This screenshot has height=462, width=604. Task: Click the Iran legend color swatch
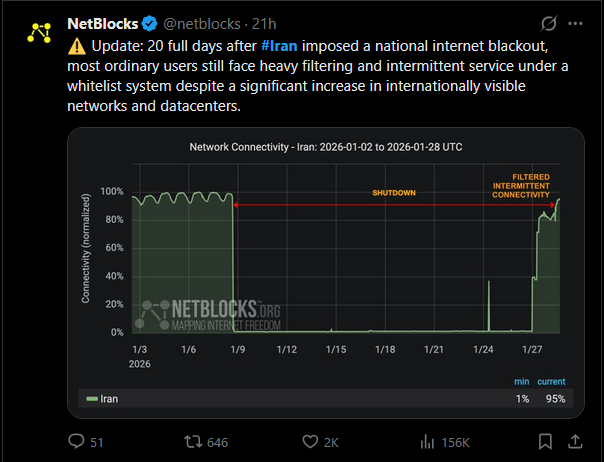pyautogui.click(x=93, y=398)
